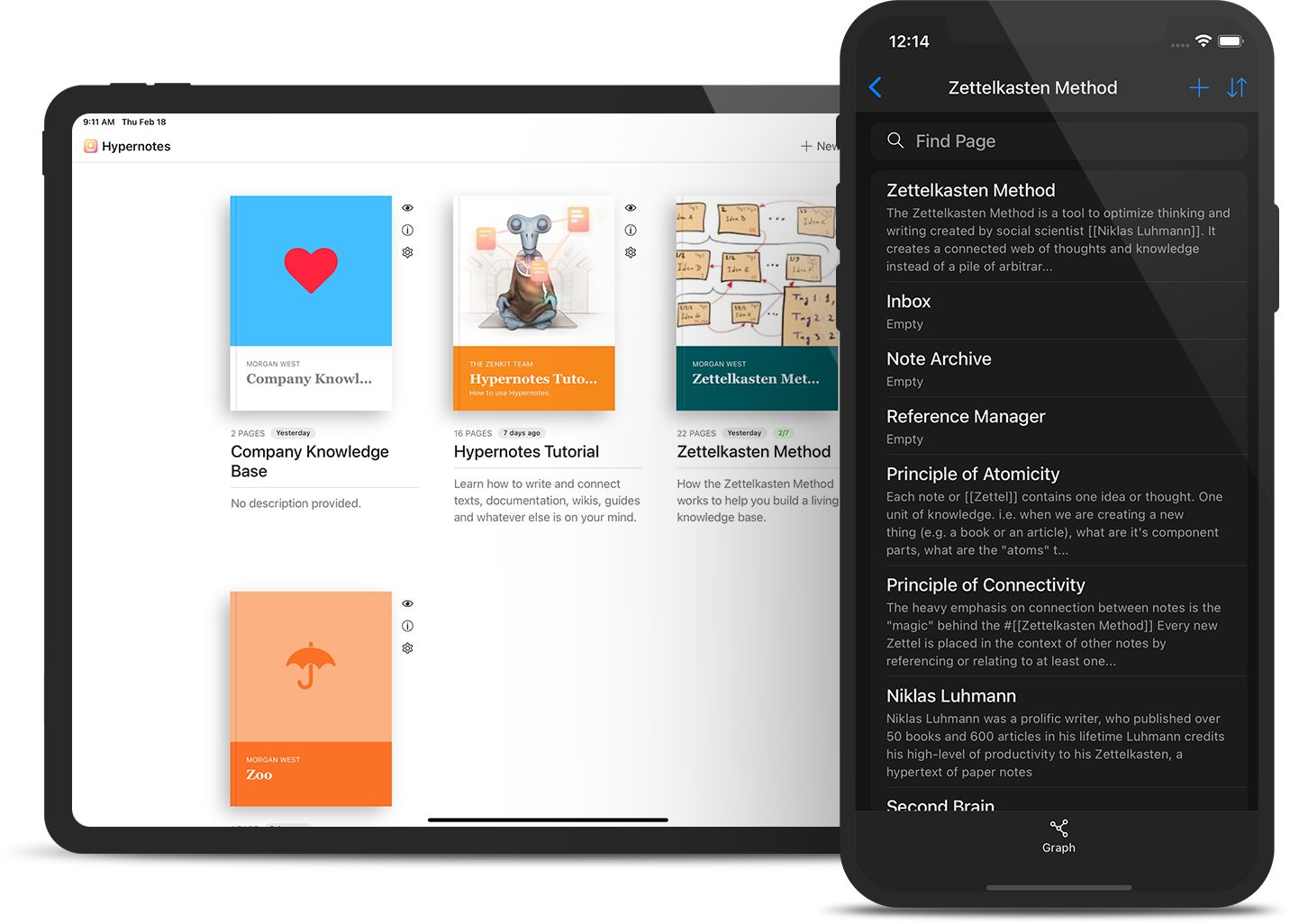The height and width of the screenshot is (924, 1290).
Task: Open the Second Brain page
Action: (1058, 801)
